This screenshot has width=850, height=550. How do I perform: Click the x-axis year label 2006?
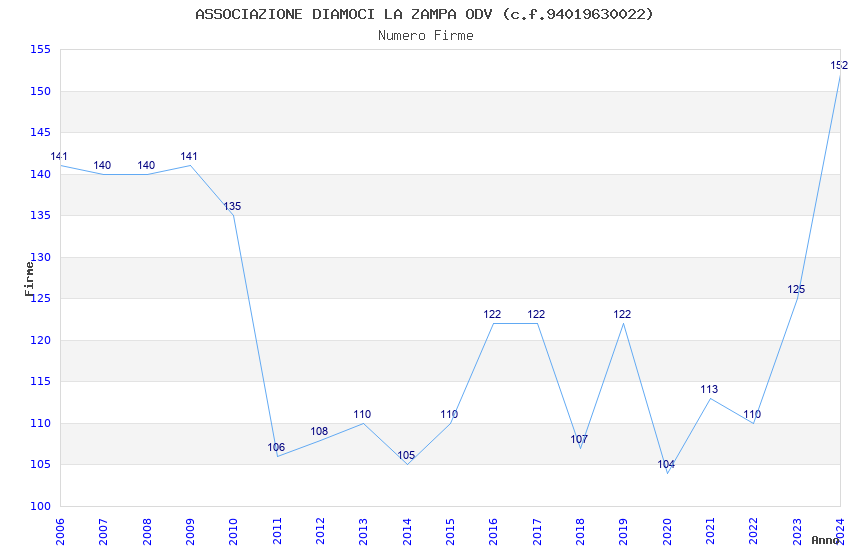(x=60, y=532)
